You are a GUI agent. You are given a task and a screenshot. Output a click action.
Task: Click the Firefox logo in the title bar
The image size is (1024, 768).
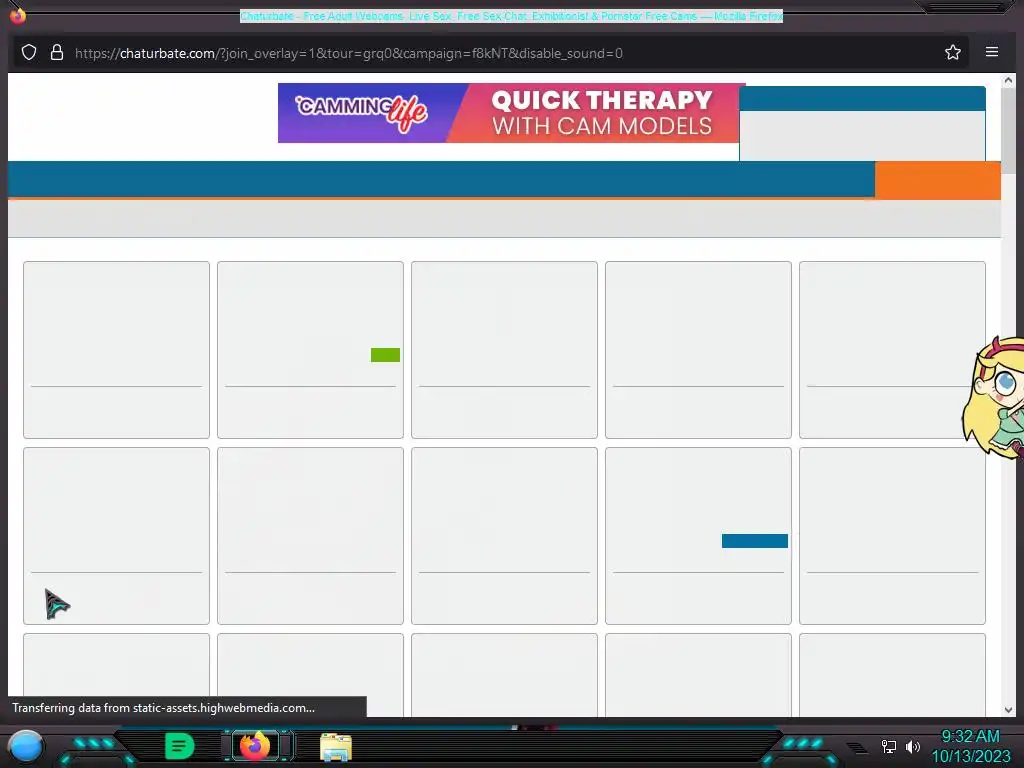click(x=18, y=15)
